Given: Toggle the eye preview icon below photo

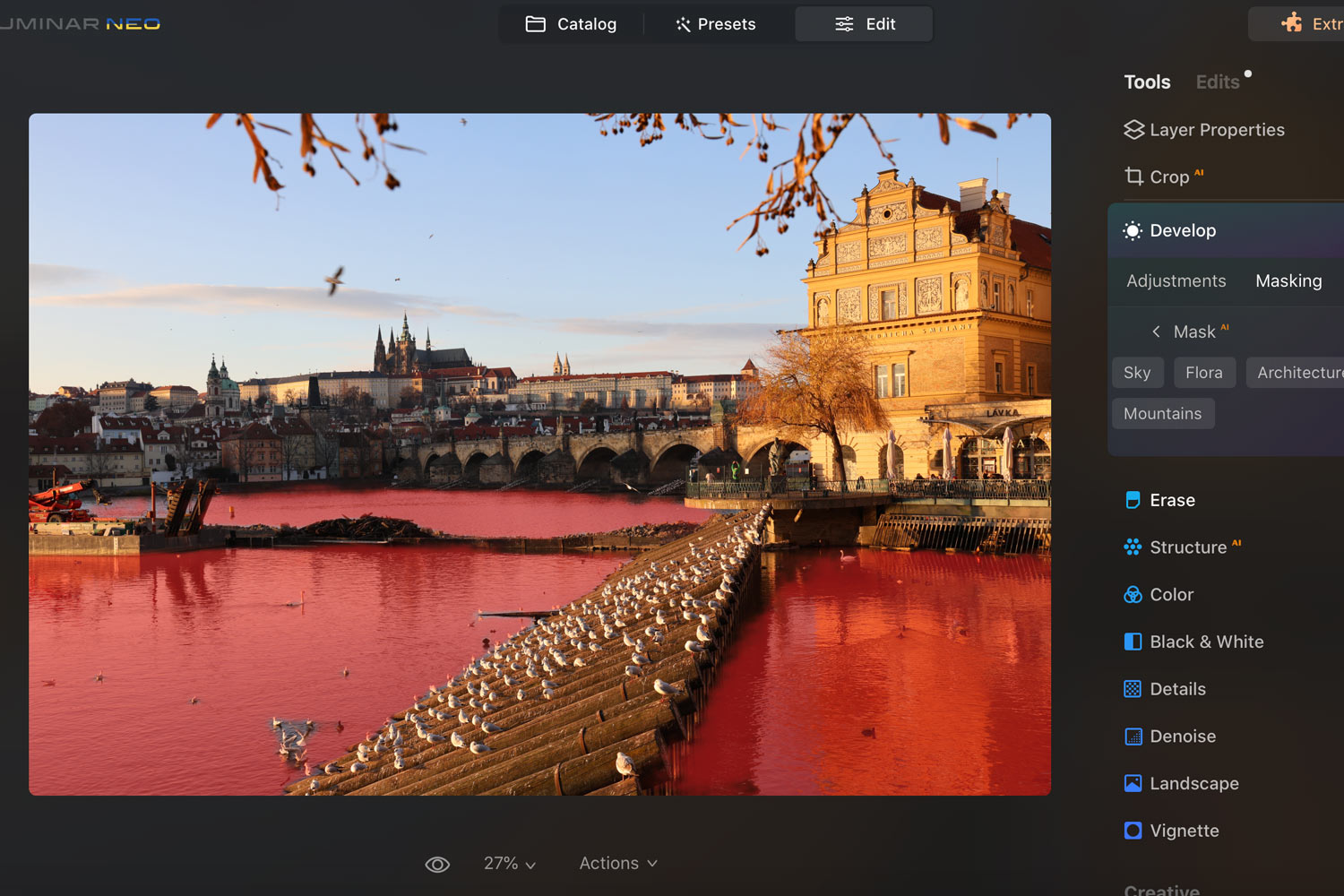Looking at the screenshot, I should 437,864.
